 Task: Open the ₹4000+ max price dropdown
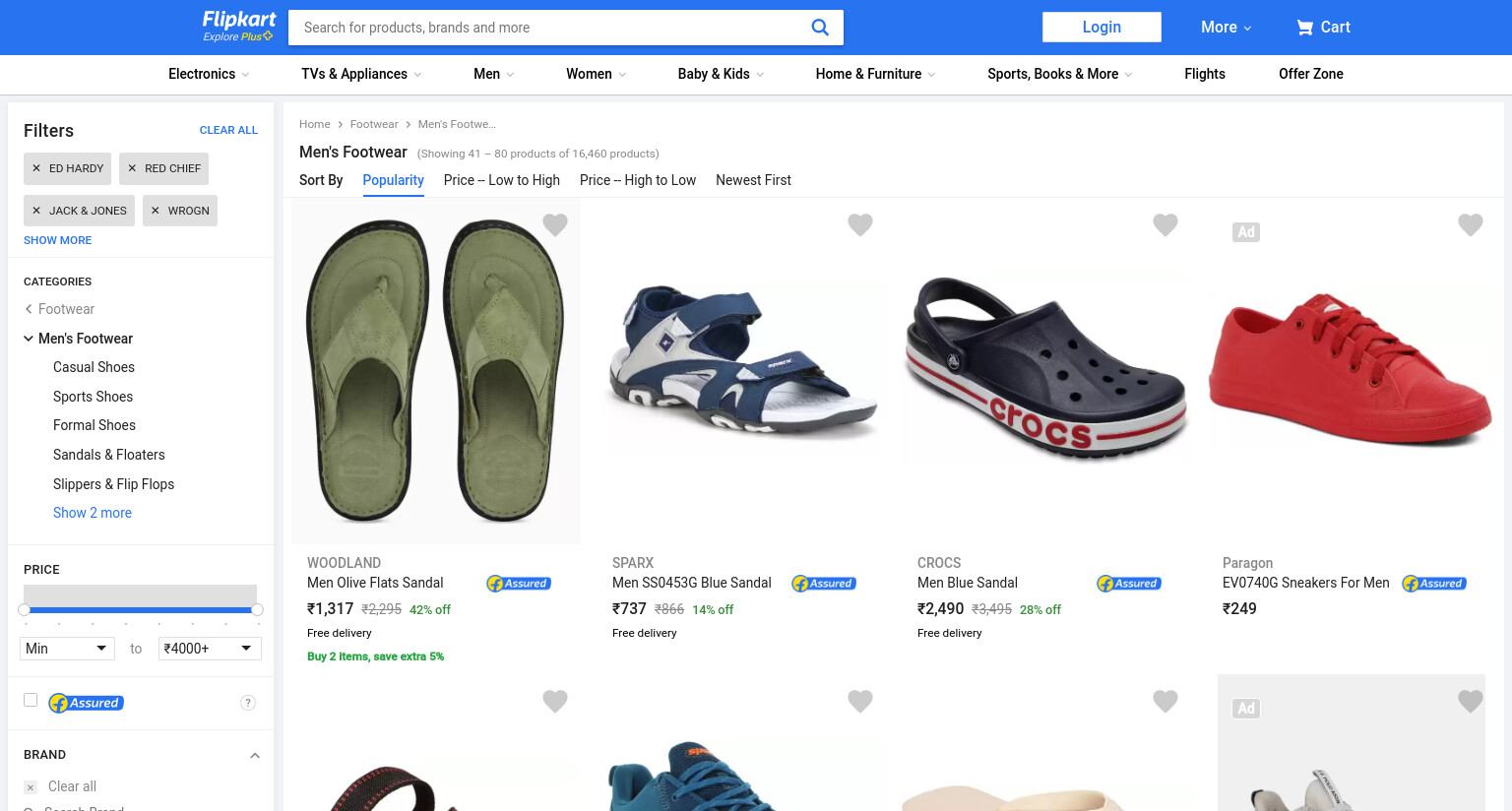[210, 649]
